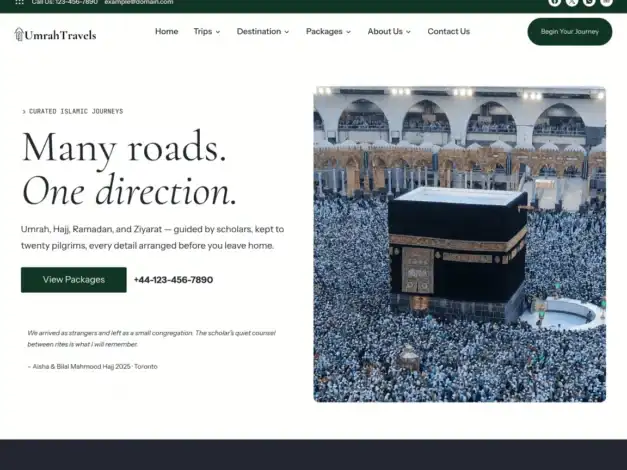Viewport: 627px width, 470px height.
Task: Expand the Packages dropdown menu
Action: click(x=328, y=31)
